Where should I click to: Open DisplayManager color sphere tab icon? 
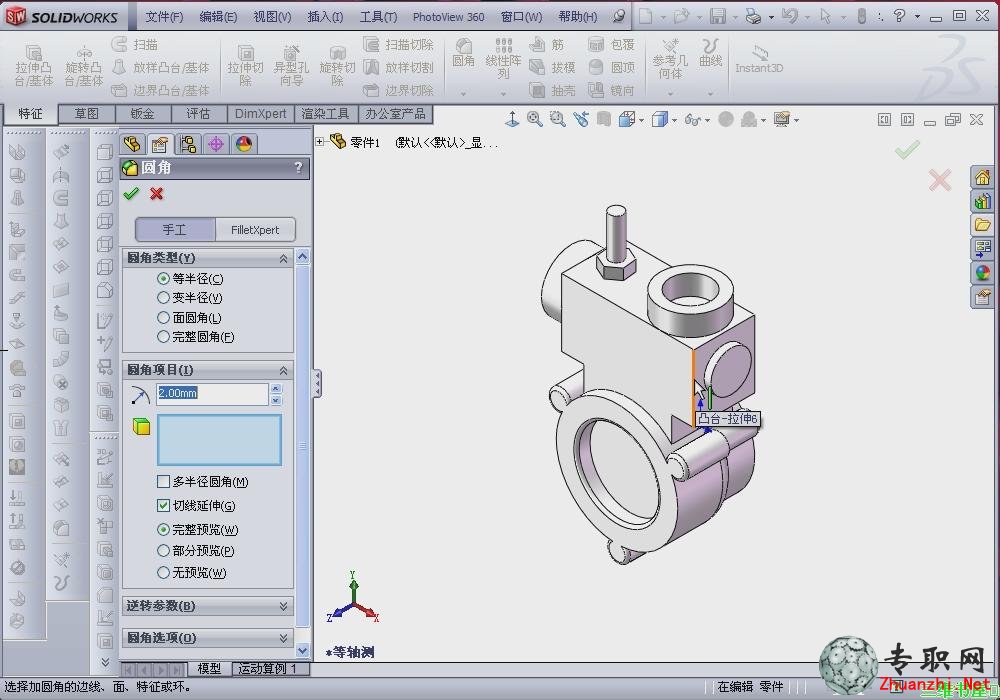tap(244, 144)
